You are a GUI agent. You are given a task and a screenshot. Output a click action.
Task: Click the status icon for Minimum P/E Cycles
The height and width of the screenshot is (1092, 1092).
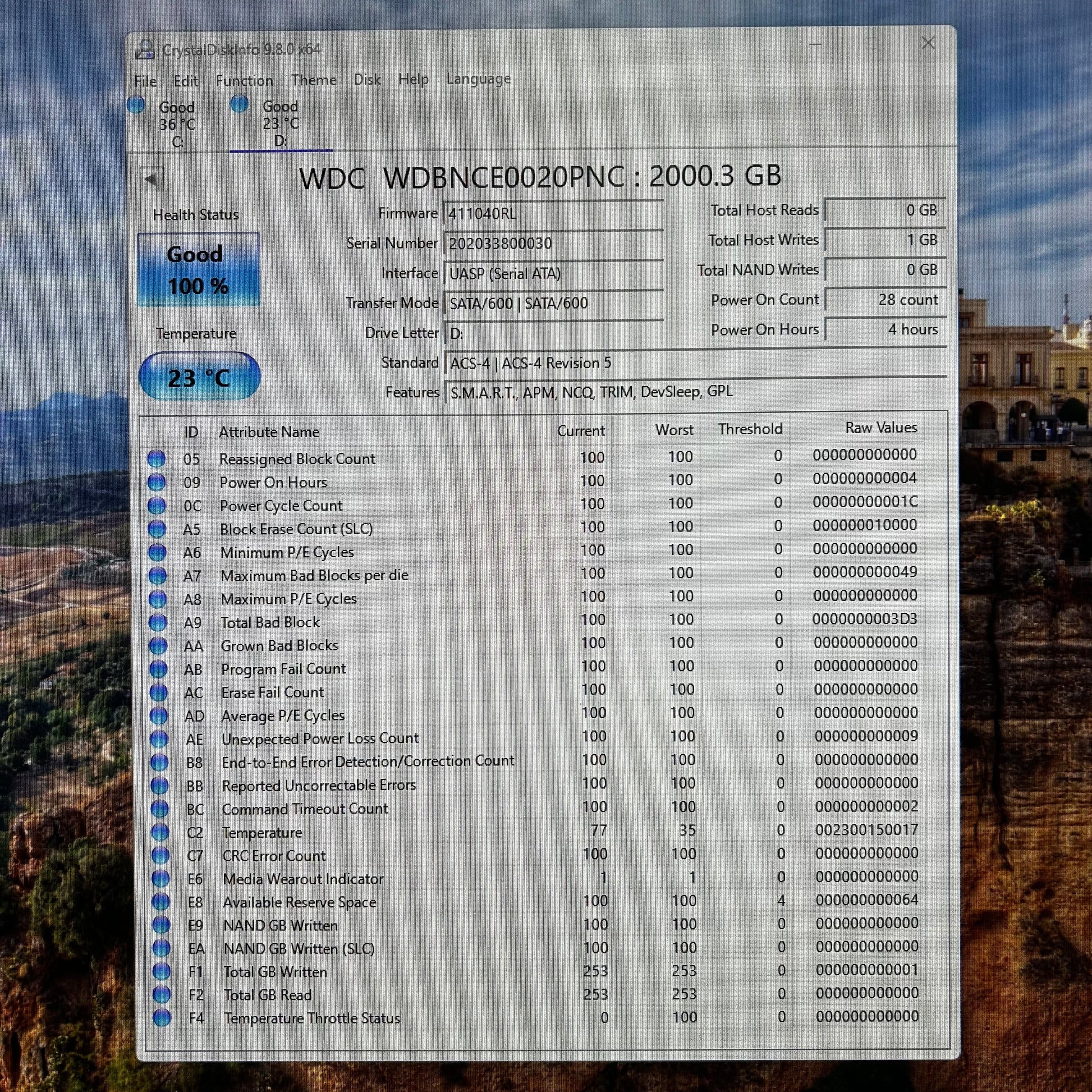pyautogui.click(x=157, y=552)
